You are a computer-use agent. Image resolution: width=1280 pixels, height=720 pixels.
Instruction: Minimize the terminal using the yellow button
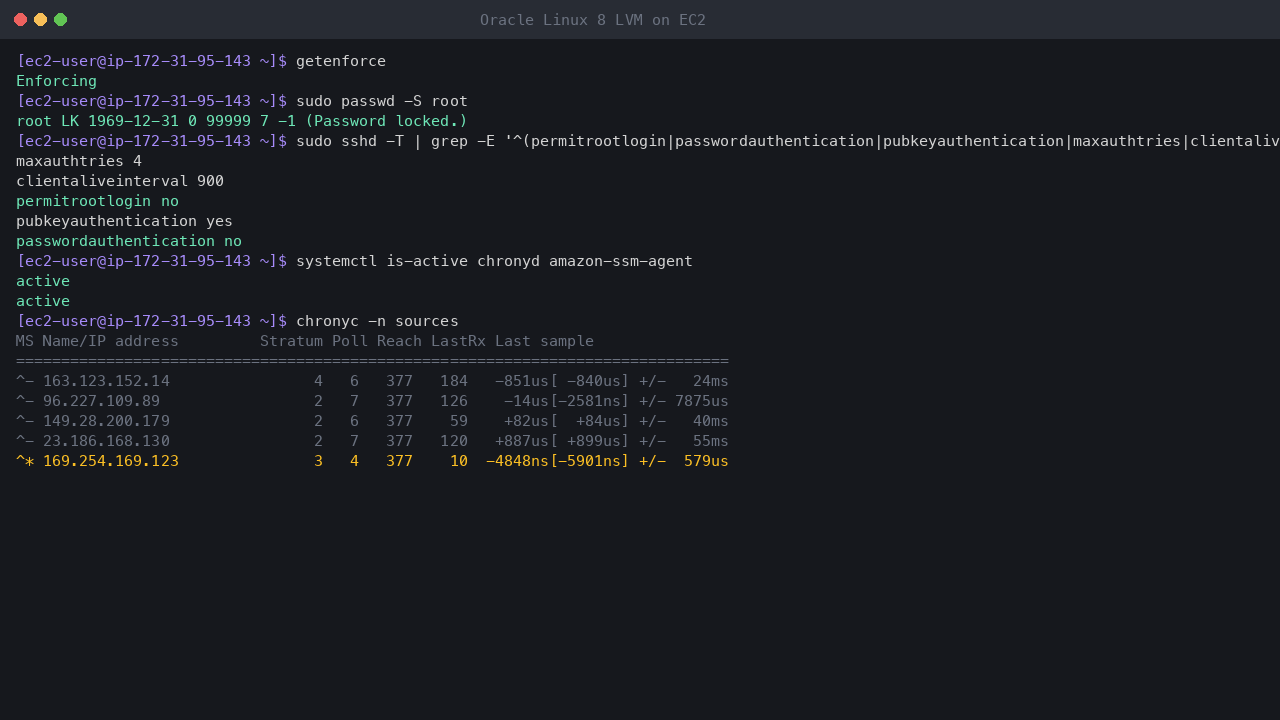(x=40, y=20)
